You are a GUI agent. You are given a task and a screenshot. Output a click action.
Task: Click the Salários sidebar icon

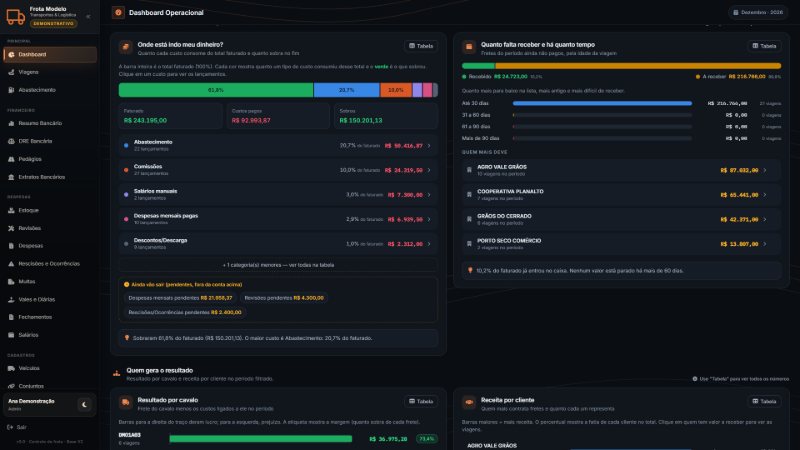pyautogui.click(x=11, y=335)
